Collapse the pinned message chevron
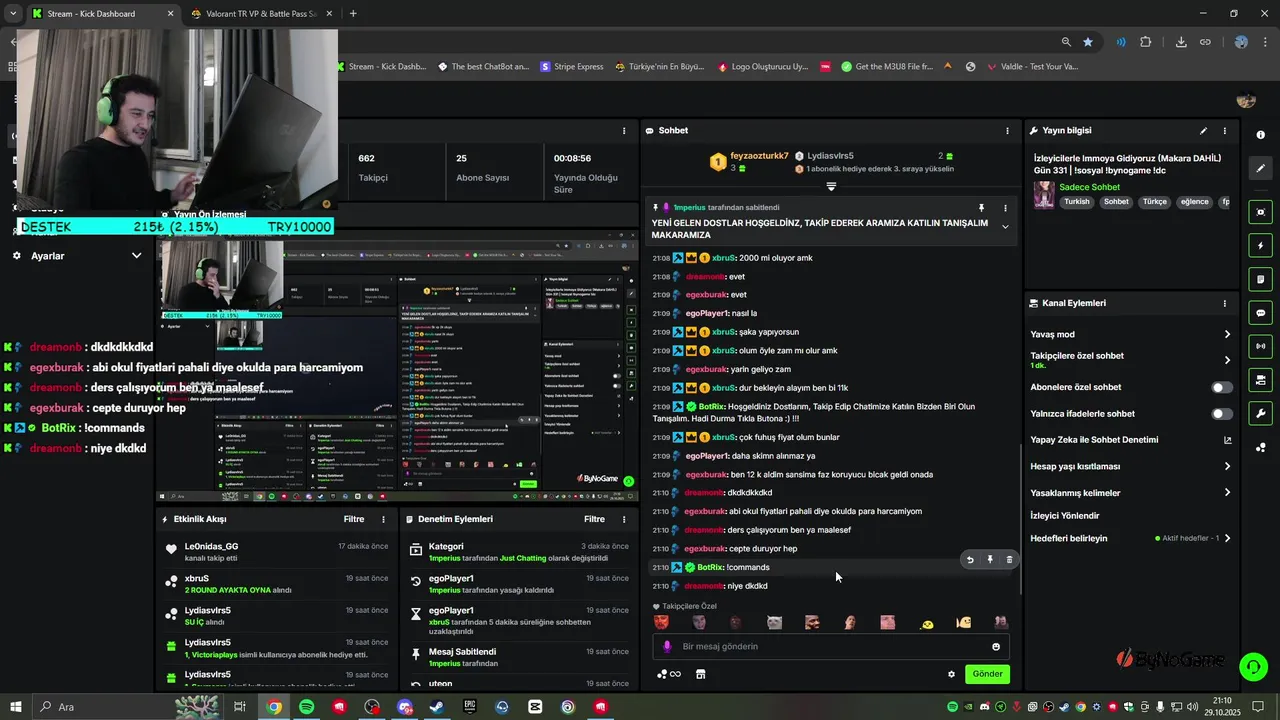The height and width of the screenshot is (720, 1280). coord(1005,227)
